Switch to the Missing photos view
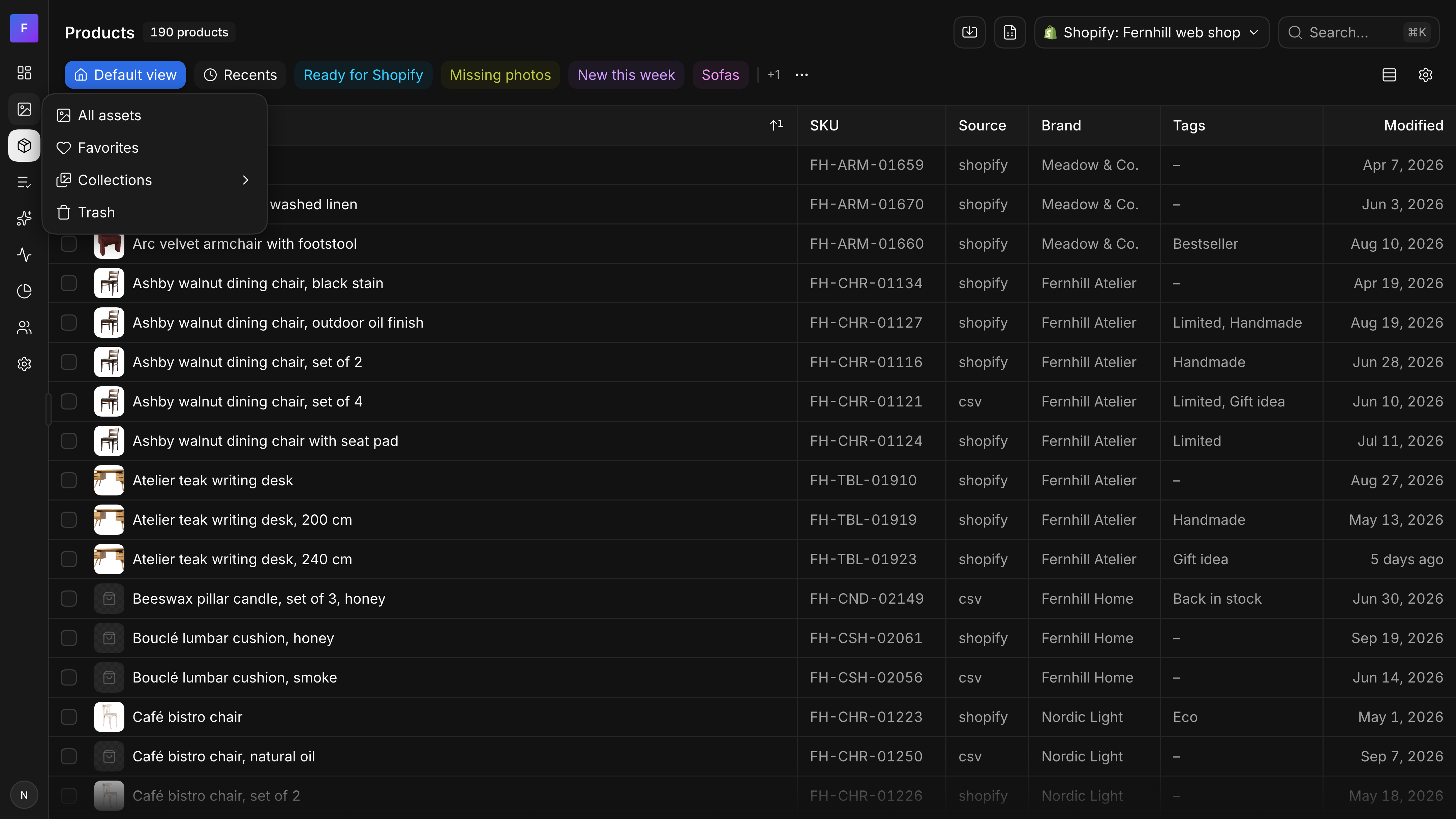This screenshot has height=819, width=1456. point(500,74)
